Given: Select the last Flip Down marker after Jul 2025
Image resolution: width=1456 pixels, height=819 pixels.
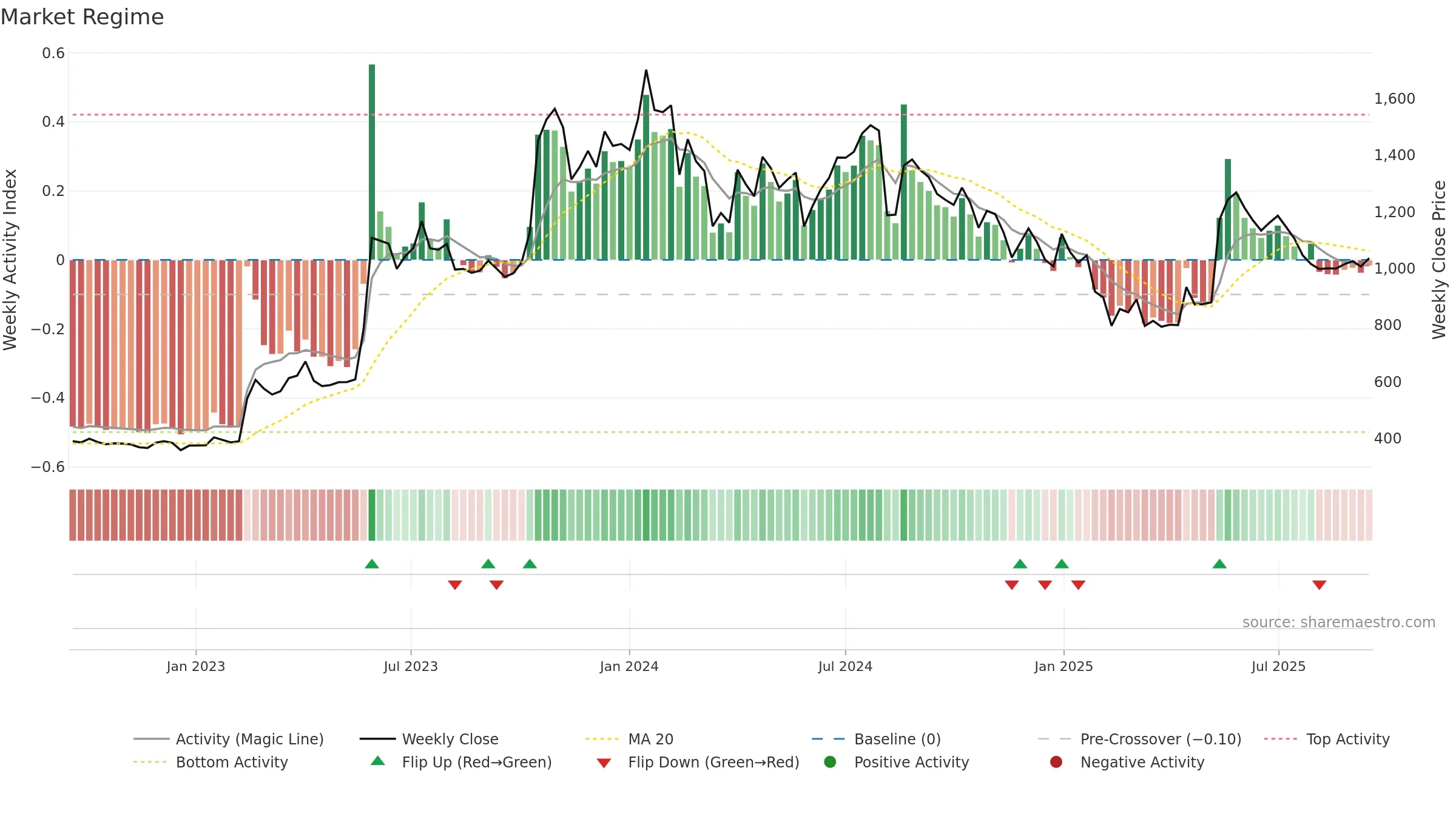Looking at the screenshot, I should [x=1319, y=585].
